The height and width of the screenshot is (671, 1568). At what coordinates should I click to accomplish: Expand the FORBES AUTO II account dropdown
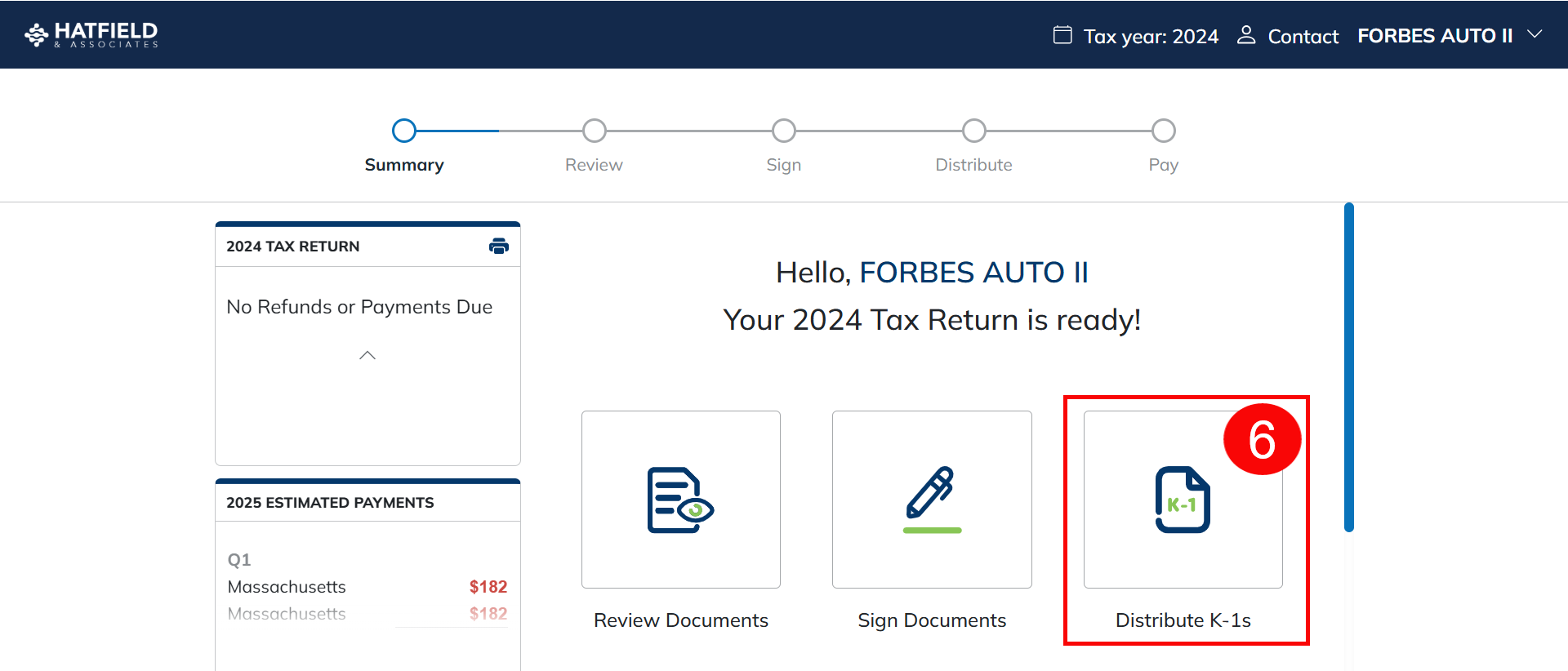pyautogui.click(x=1535, y=35)
